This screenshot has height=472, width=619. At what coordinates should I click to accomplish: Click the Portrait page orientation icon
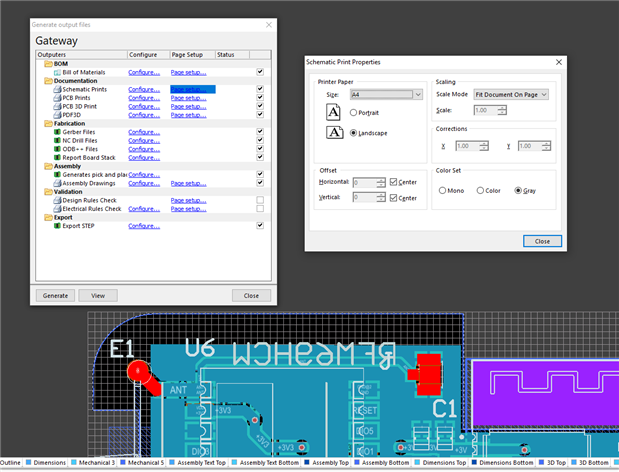coord(335,113)
